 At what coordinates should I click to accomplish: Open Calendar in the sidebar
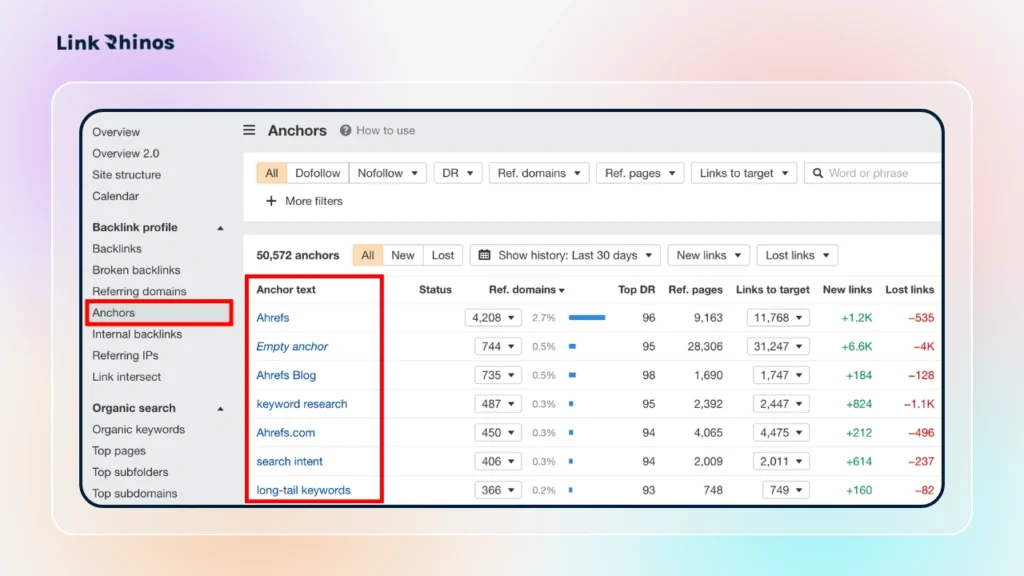click(x=115, y=196)
